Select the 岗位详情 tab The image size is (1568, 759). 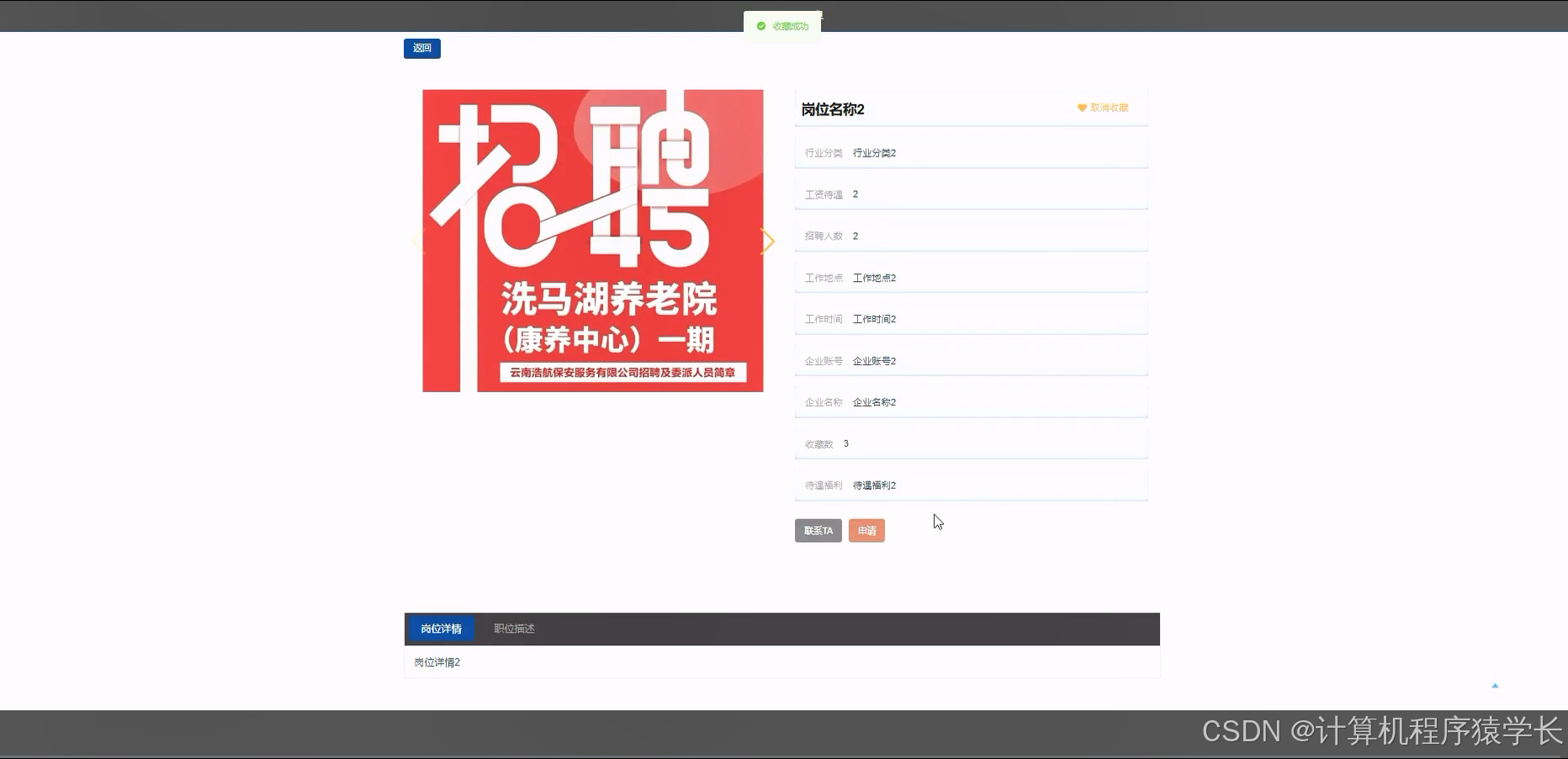coord(441,629)
